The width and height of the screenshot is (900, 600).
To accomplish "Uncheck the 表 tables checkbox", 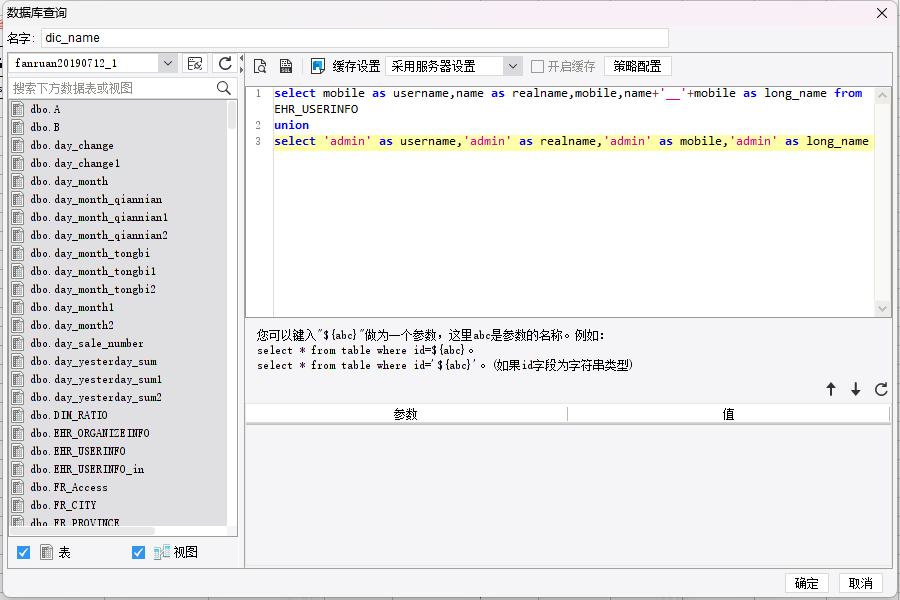I will coord(24,552).
